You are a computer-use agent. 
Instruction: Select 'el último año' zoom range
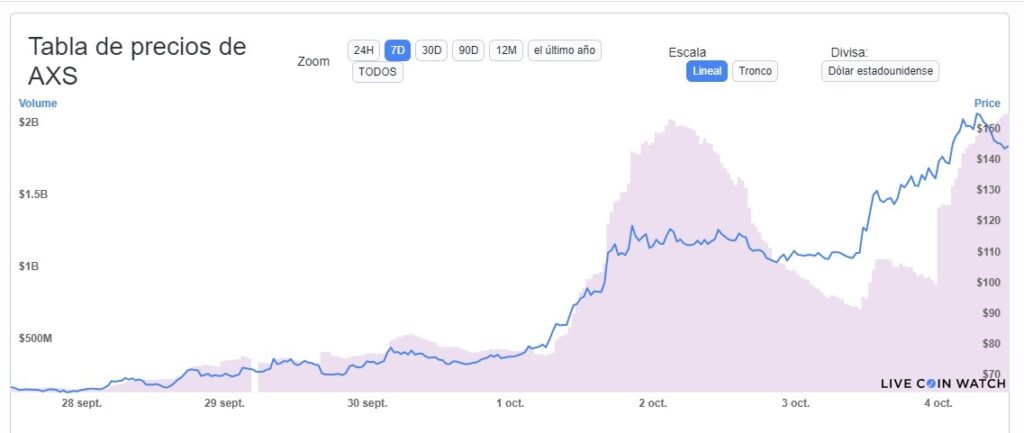click(564, 50)
